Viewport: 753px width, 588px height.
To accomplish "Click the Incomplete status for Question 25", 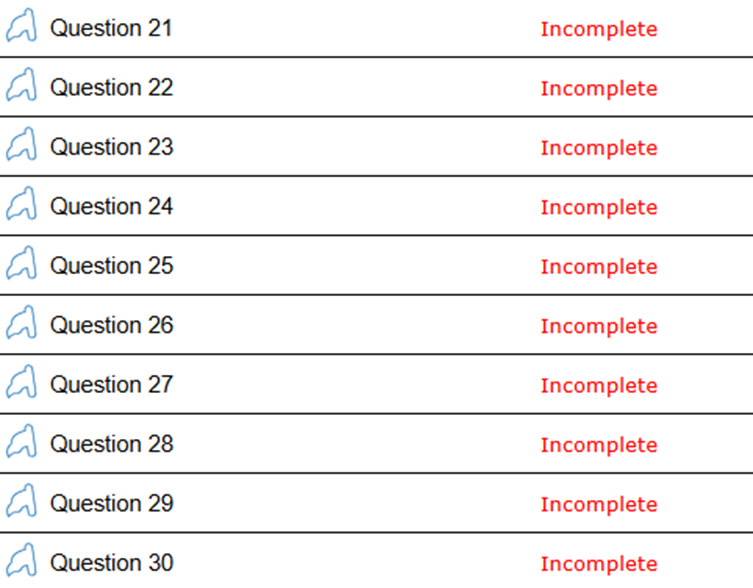I will tap(598, 267).
